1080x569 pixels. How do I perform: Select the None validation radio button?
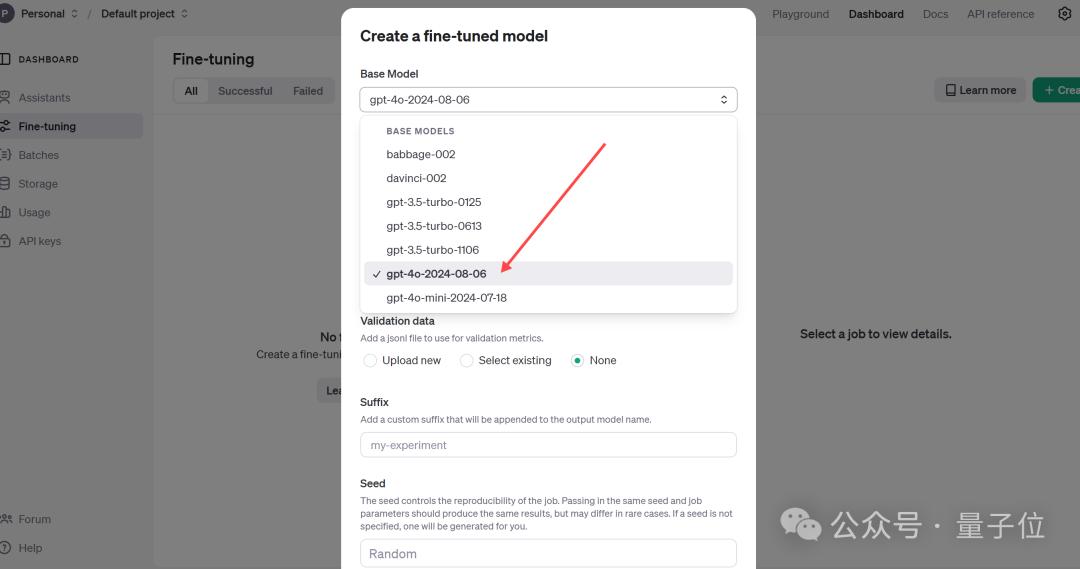(577, 360)
